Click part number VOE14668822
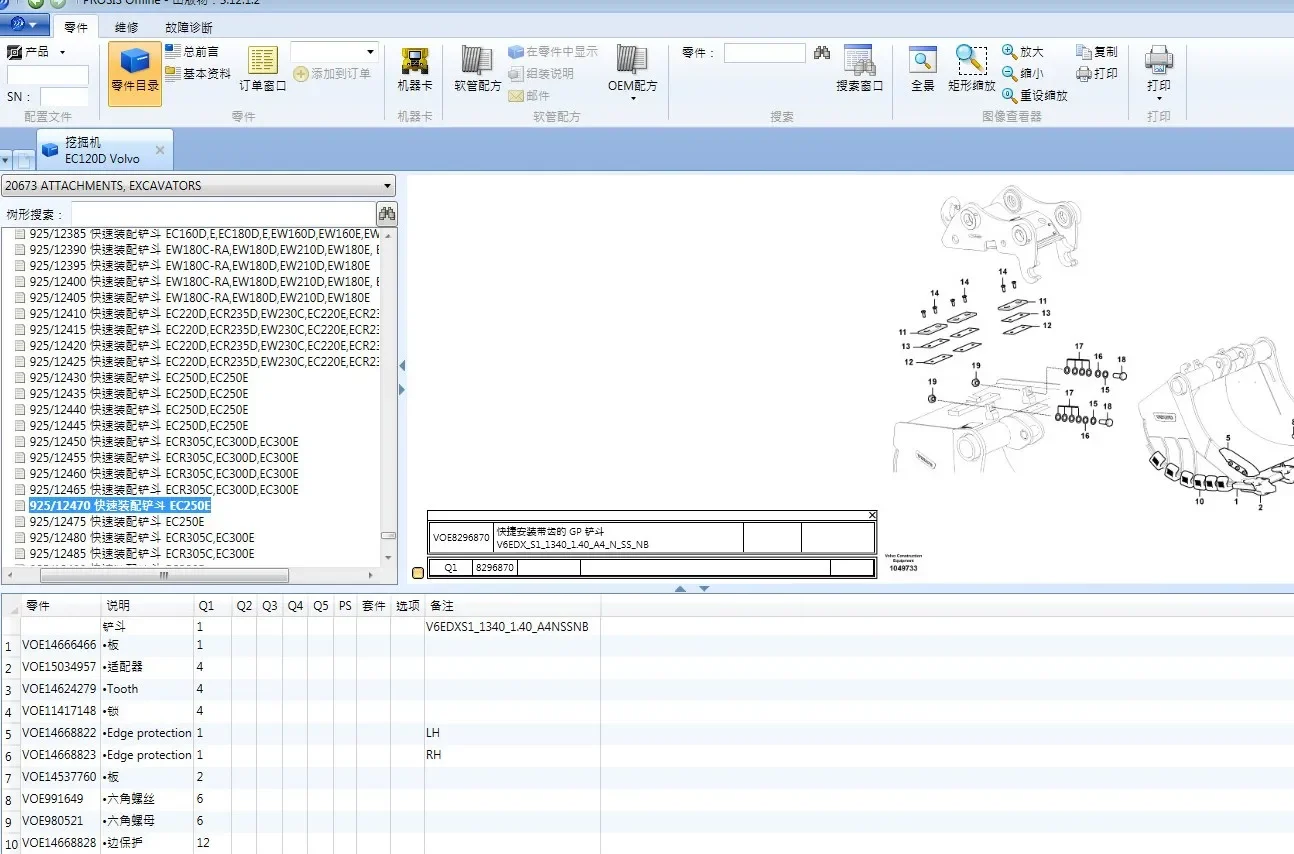 tap(59, 733)
